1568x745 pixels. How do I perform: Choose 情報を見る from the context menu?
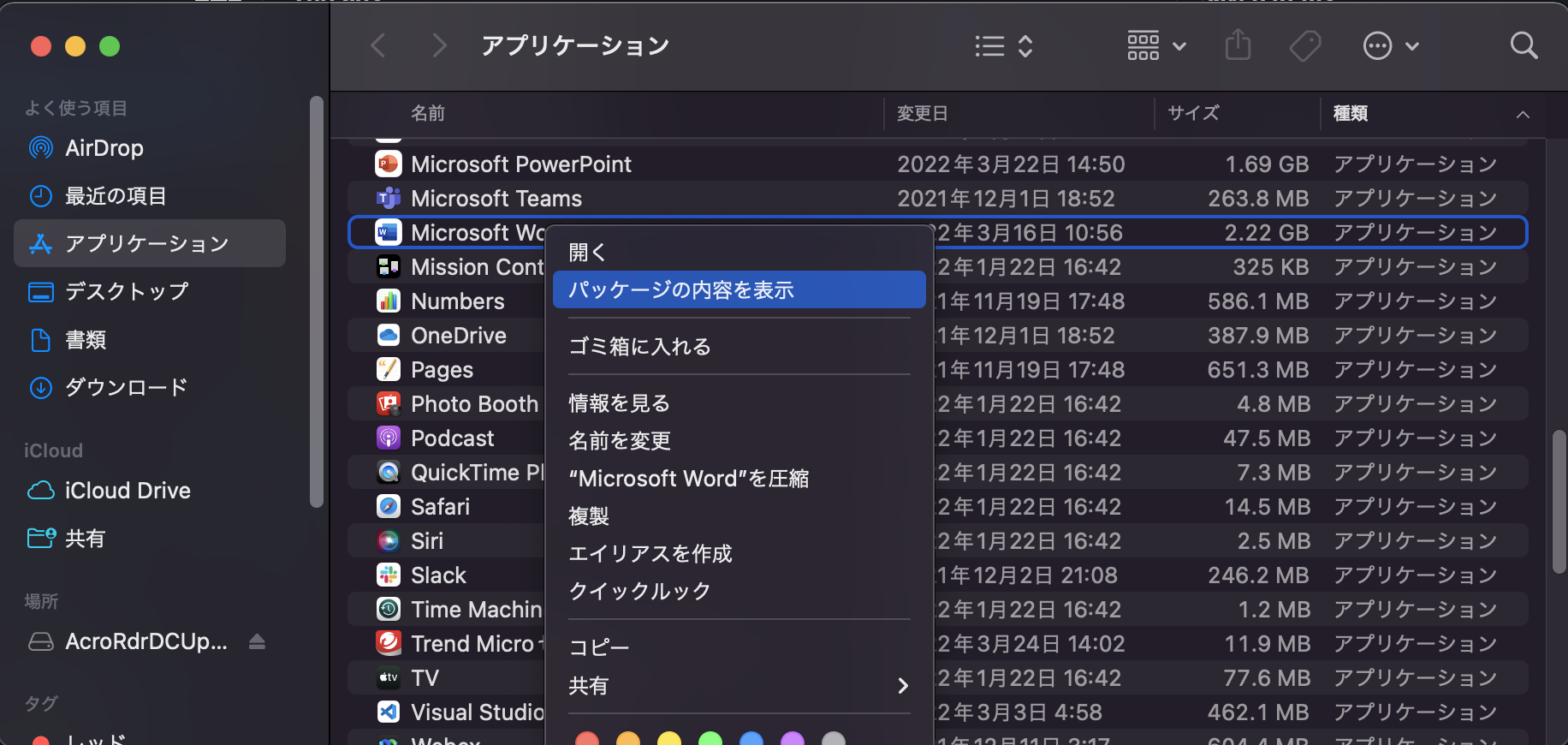(739, 402)
